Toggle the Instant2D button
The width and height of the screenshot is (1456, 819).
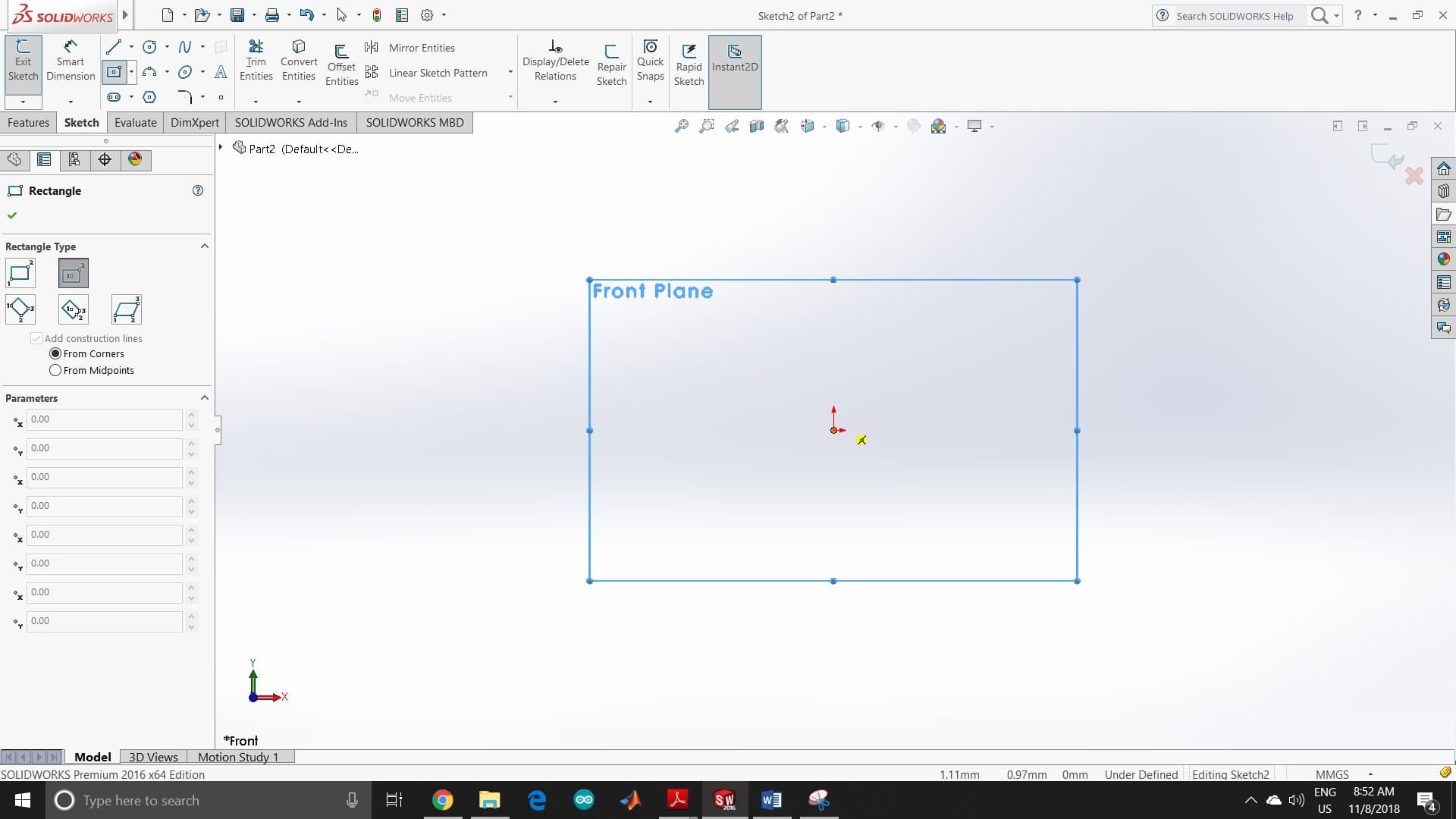[x=734, y=59]
